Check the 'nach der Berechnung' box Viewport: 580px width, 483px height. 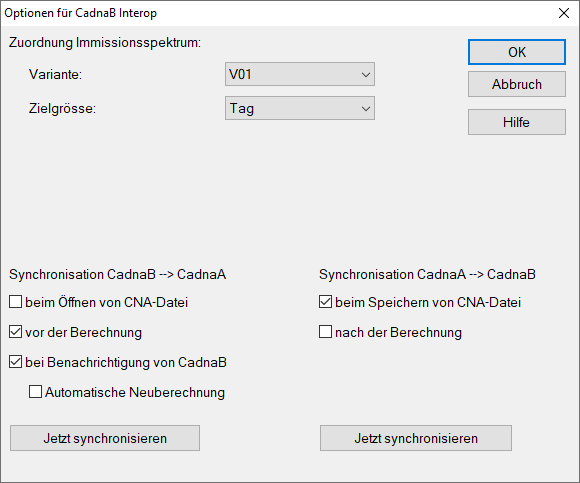[326, 332]
